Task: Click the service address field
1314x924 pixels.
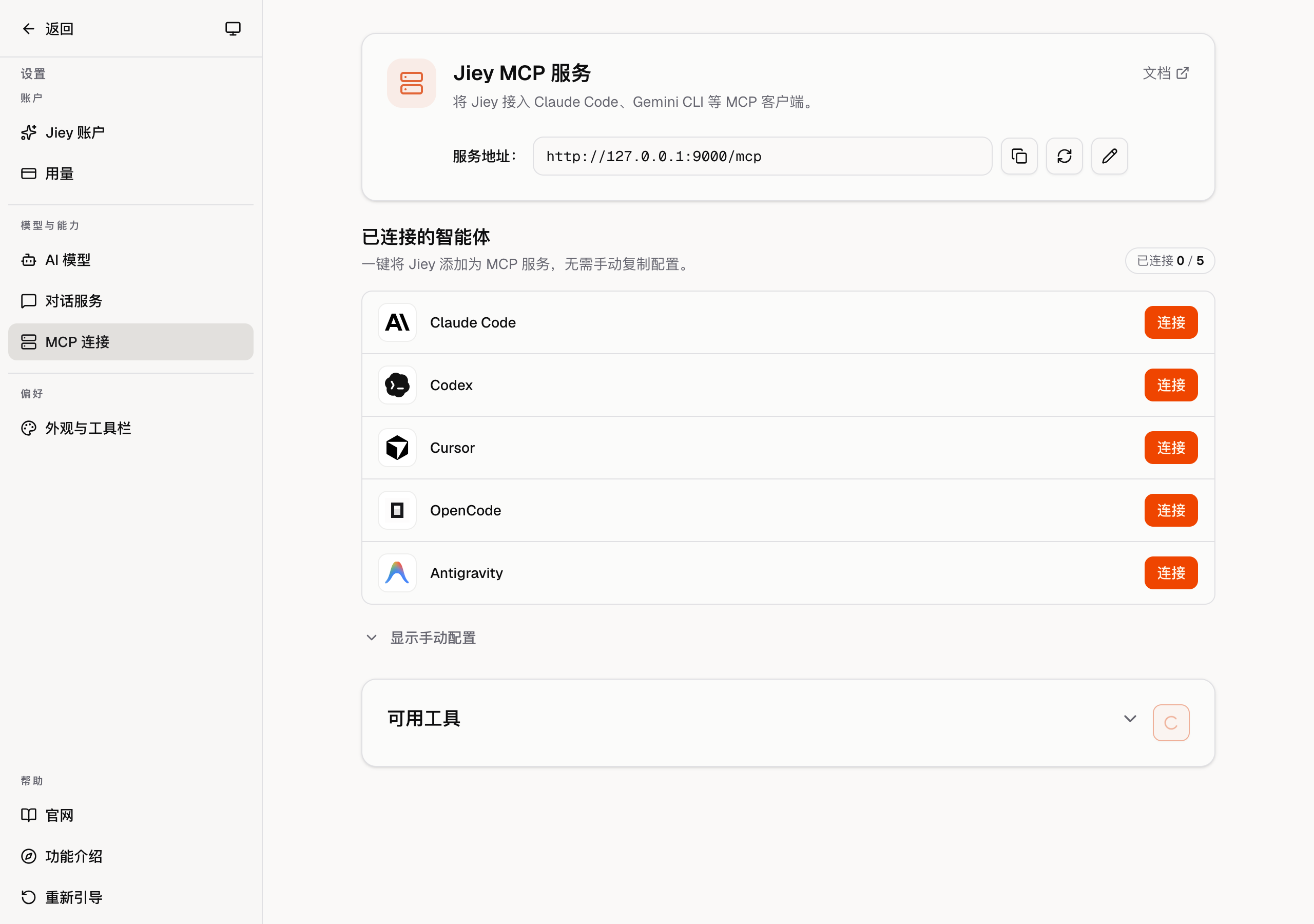Action: tap(762, 156)
